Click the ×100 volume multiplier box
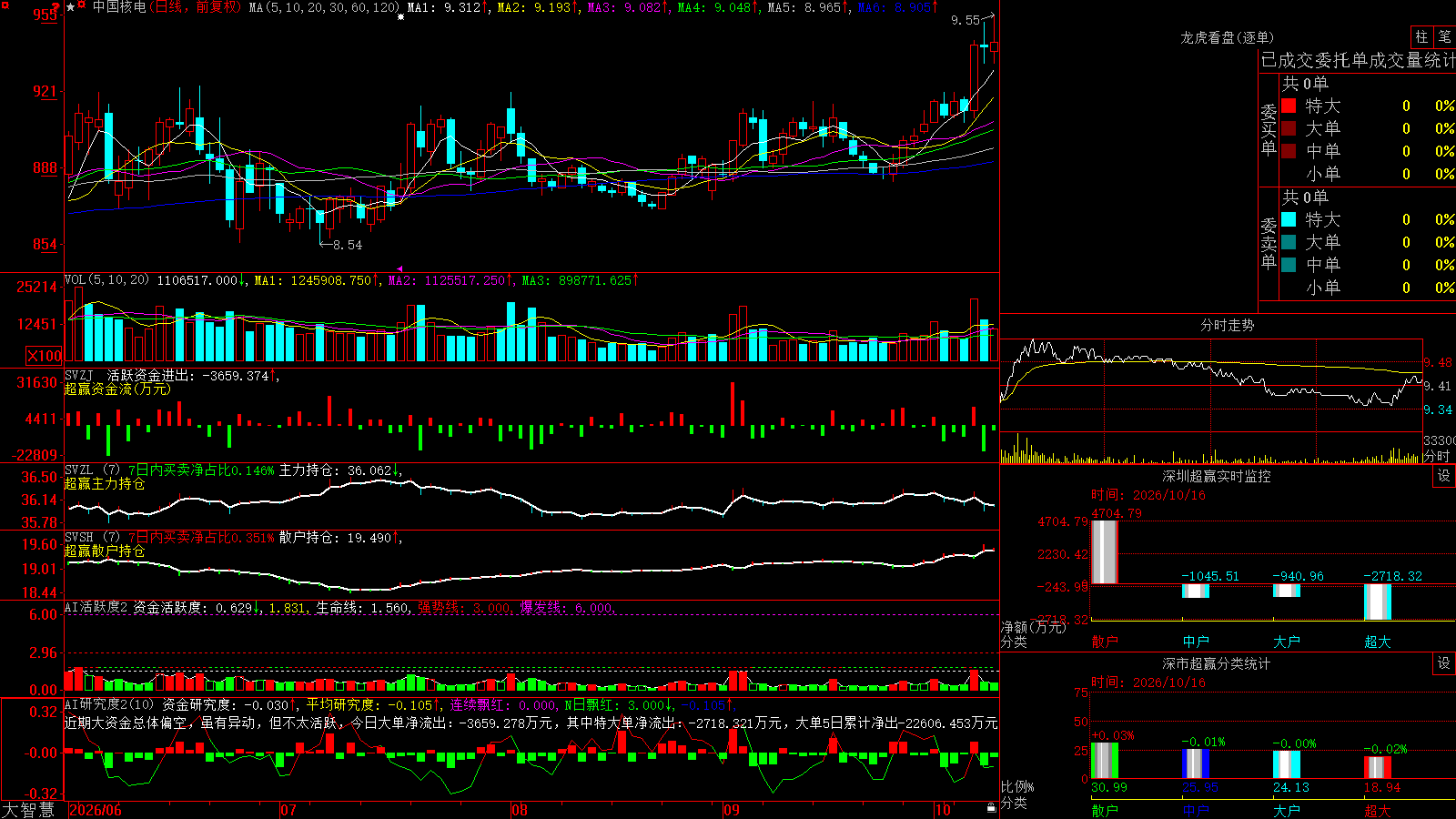The height and width of the screenshot is (819, 1456). pos(45,356)
